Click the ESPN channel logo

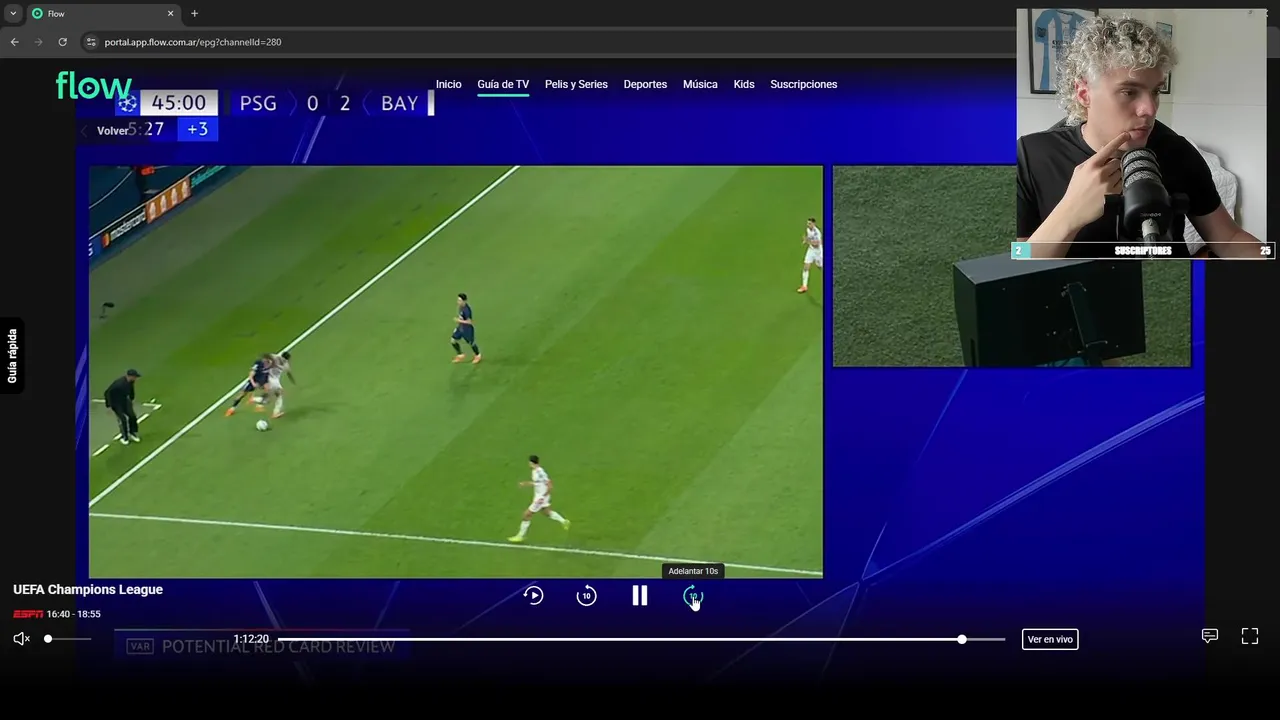pos(28,614)
